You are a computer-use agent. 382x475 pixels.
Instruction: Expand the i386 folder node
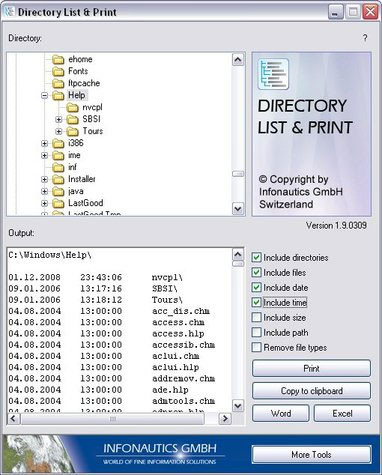pyautogui.click(x=44, y=144)
